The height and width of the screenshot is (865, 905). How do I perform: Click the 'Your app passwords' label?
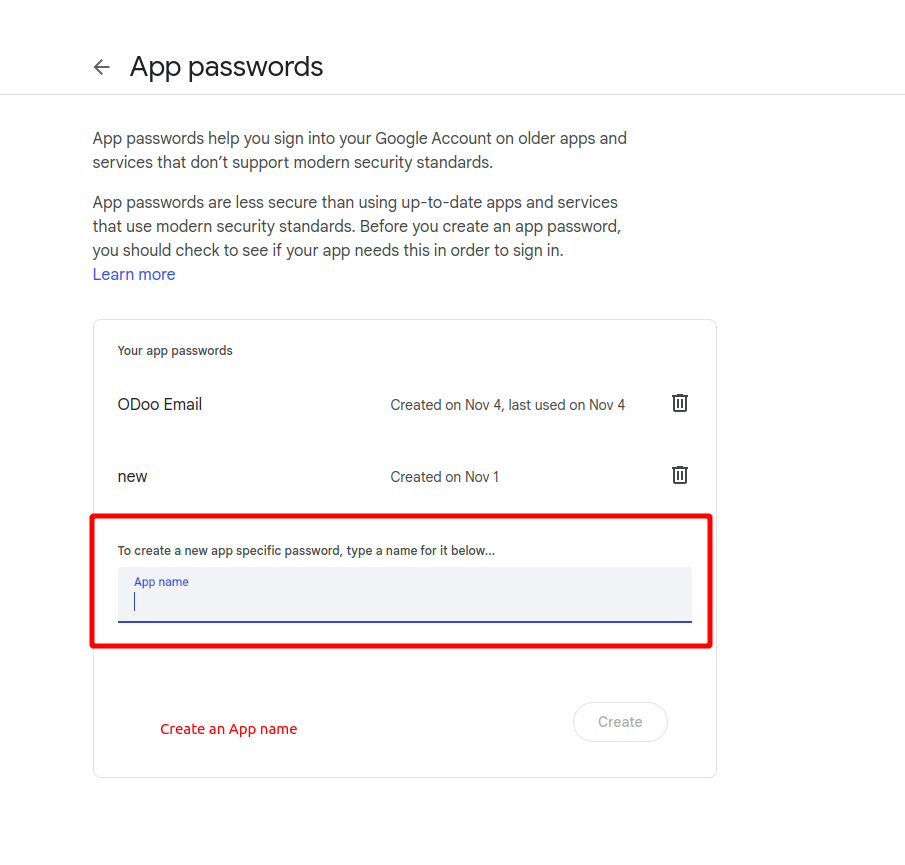175,351
